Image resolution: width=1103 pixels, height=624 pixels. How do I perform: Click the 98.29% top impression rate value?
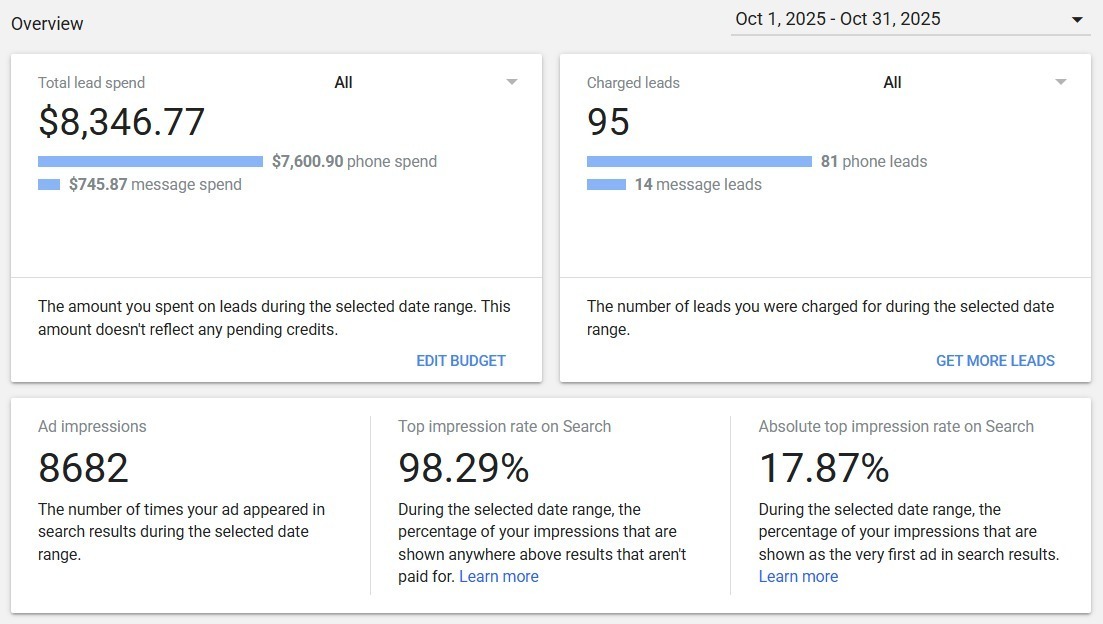click(x=464, y=468)
